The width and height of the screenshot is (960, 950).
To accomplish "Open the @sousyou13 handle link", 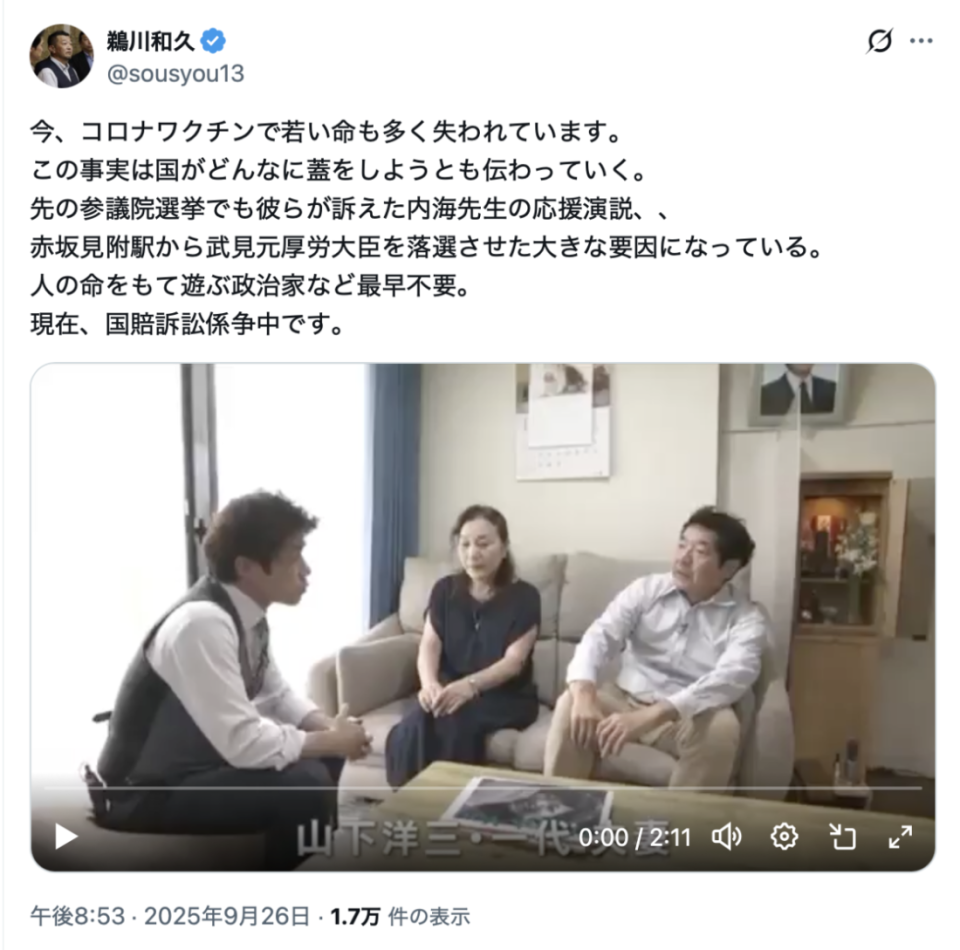I will click(x=176, y=73).
